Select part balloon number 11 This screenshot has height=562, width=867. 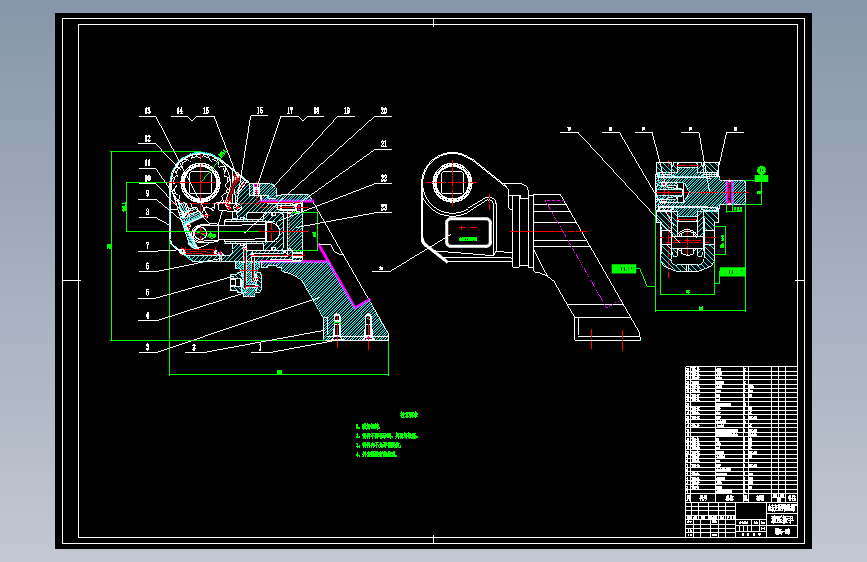tap(148, 163)
